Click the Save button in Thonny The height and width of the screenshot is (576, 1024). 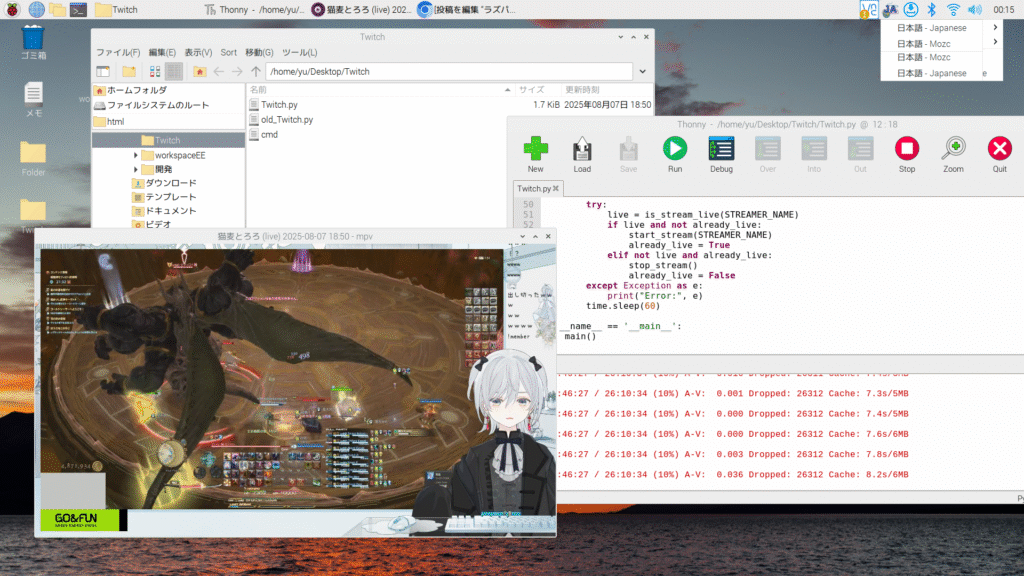coord(628,155)
